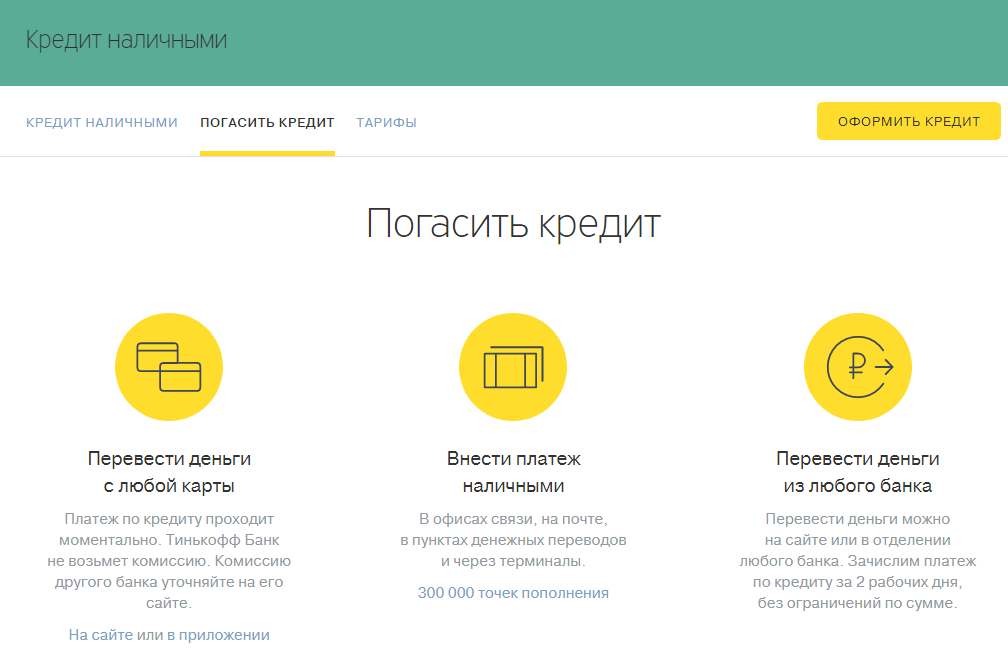Click the ₽ symbol inside the right circle

(x=855, y=368)
